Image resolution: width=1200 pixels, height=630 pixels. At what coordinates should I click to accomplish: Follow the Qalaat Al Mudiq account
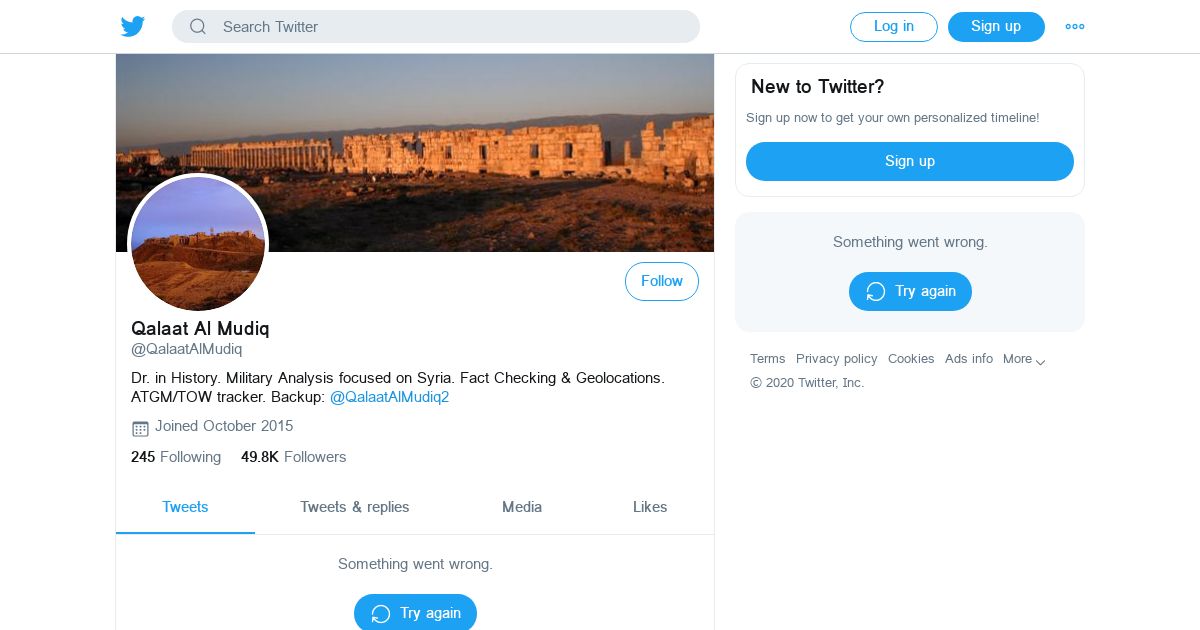pos(662,282)
